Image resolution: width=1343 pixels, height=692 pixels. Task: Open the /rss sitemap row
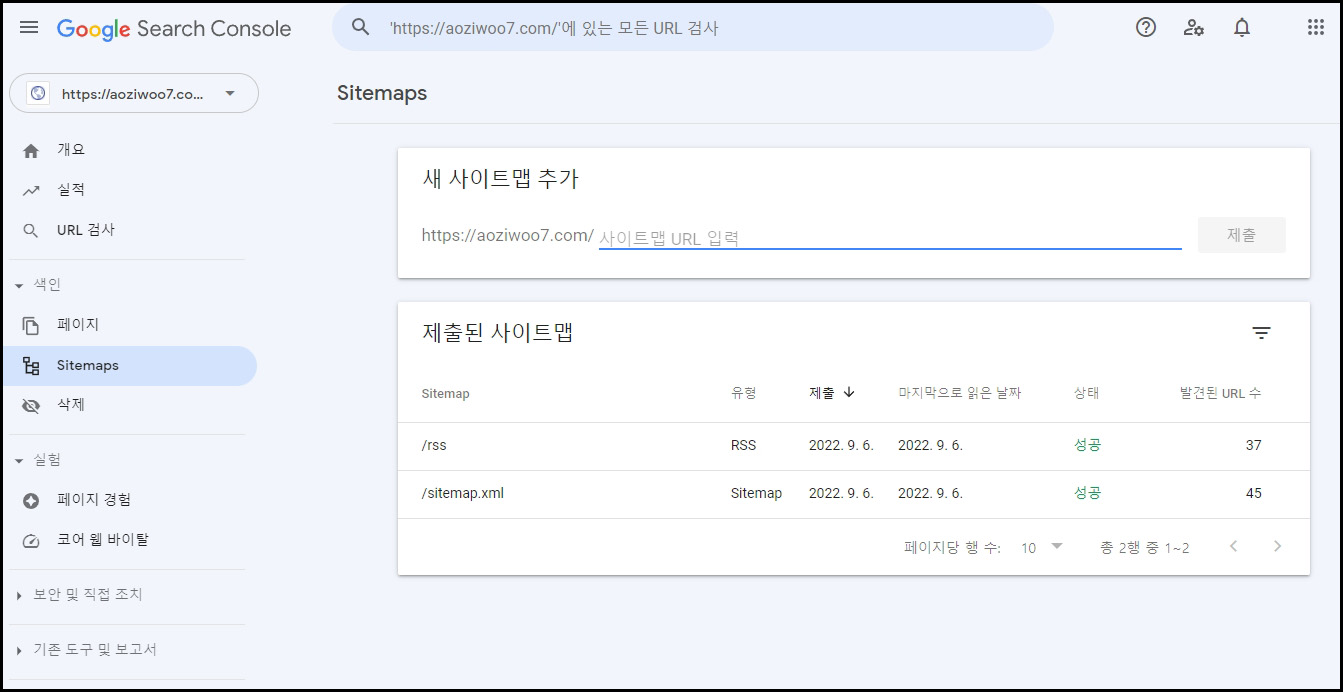854,446
